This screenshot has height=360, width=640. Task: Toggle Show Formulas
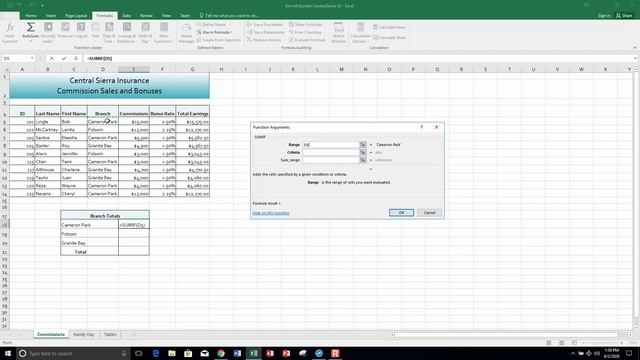click(x=306, y=24)
